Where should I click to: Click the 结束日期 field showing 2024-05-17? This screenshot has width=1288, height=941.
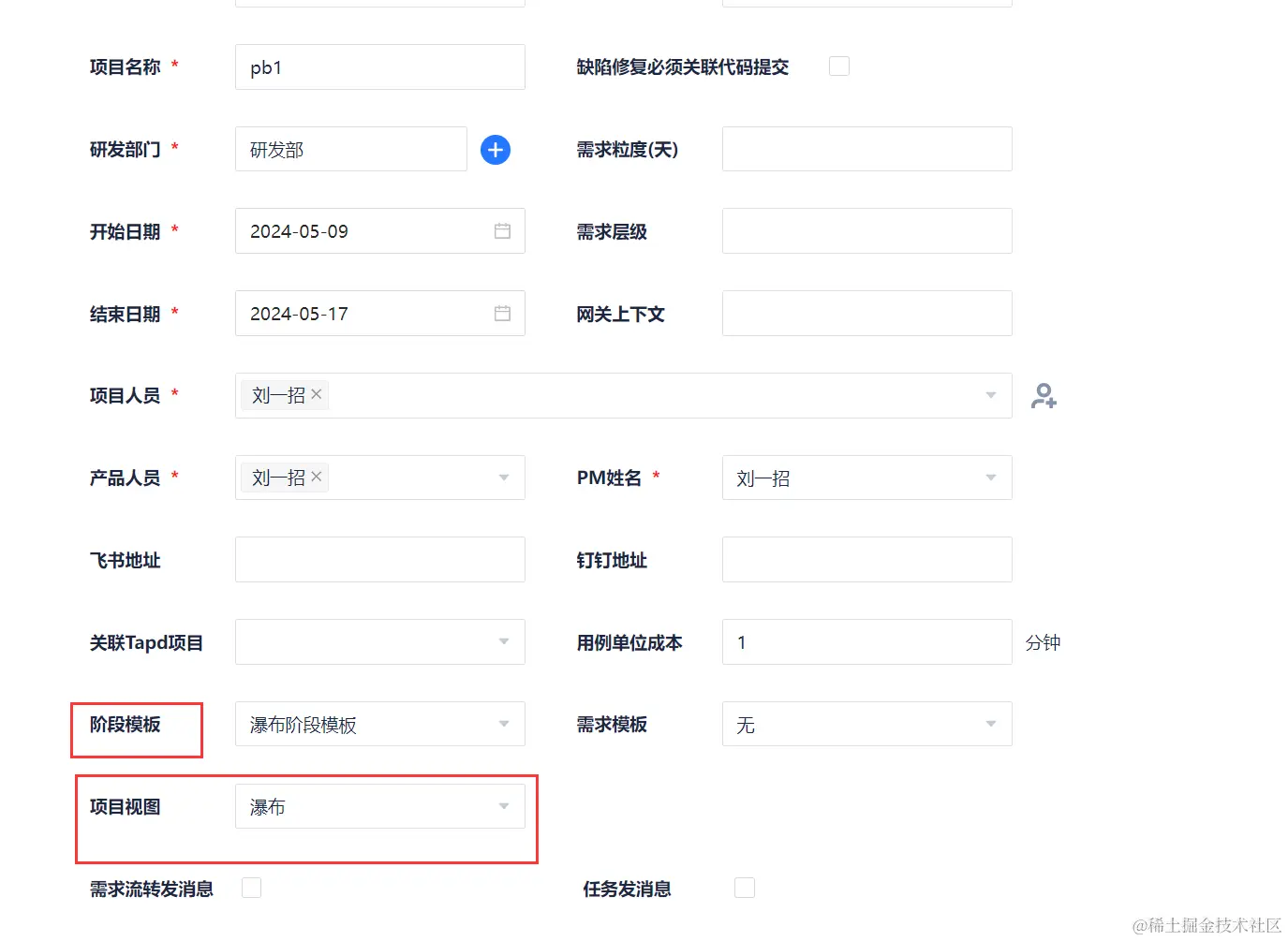tap(380, 313)
